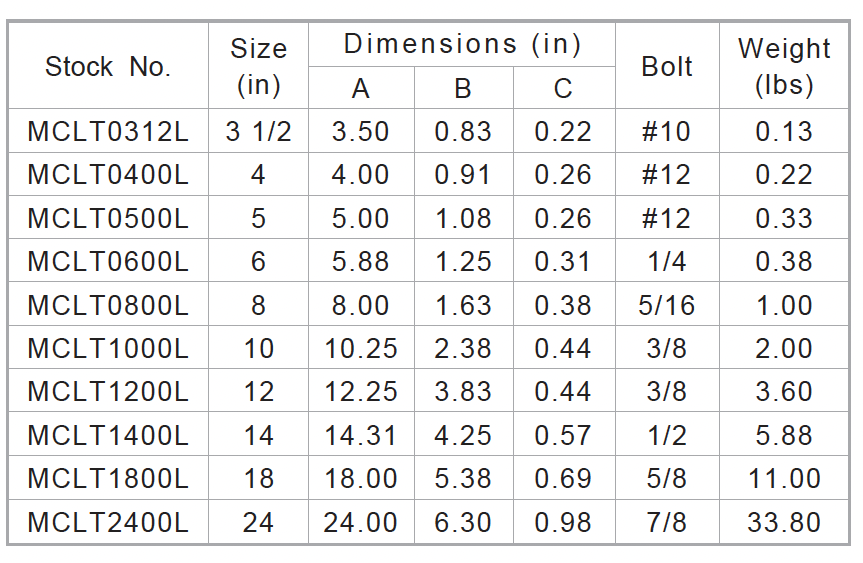Select the 14.31 dimension A value

coord(361,435)
